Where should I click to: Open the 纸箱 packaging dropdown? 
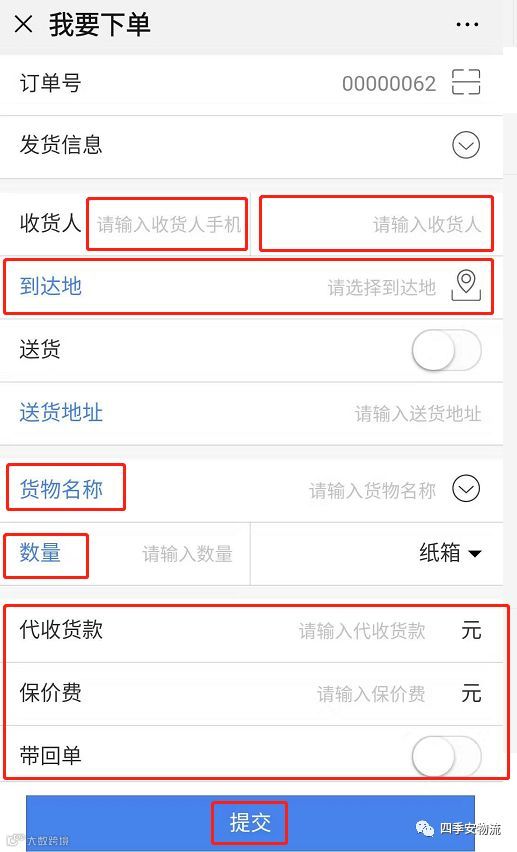coord(450,553)
